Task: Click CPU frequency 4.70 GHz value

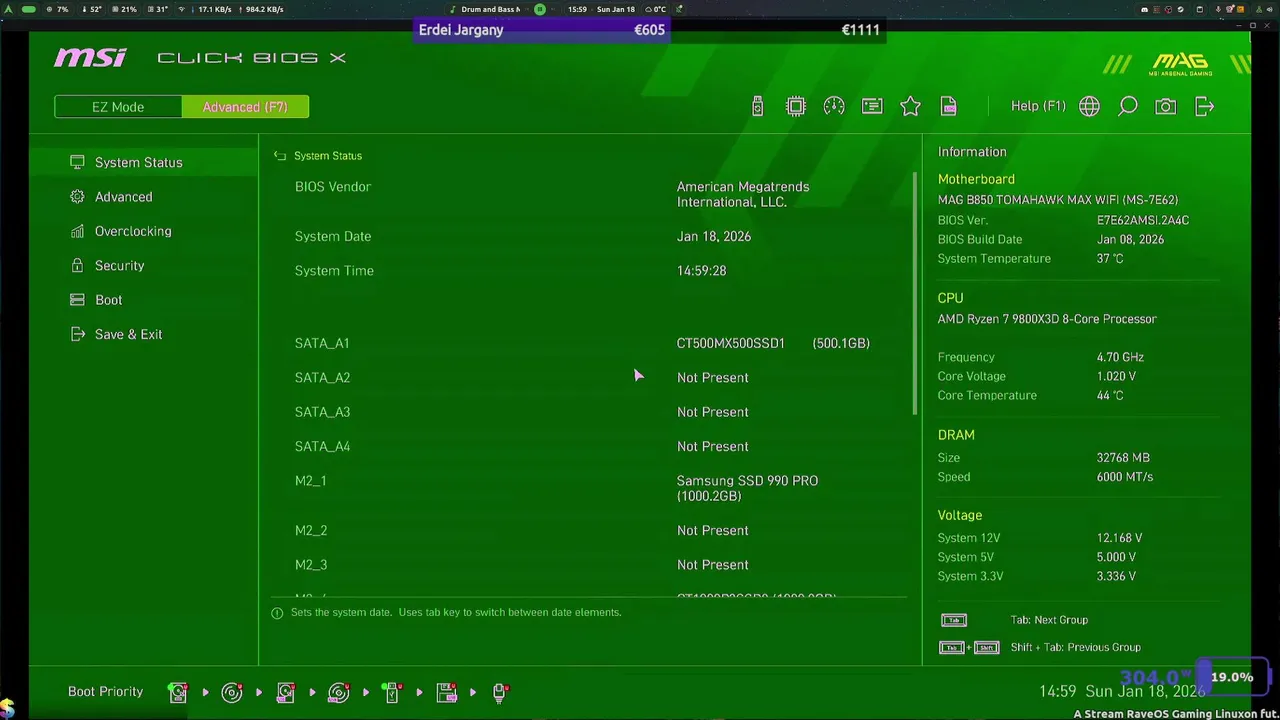Action: [1120, 357]
